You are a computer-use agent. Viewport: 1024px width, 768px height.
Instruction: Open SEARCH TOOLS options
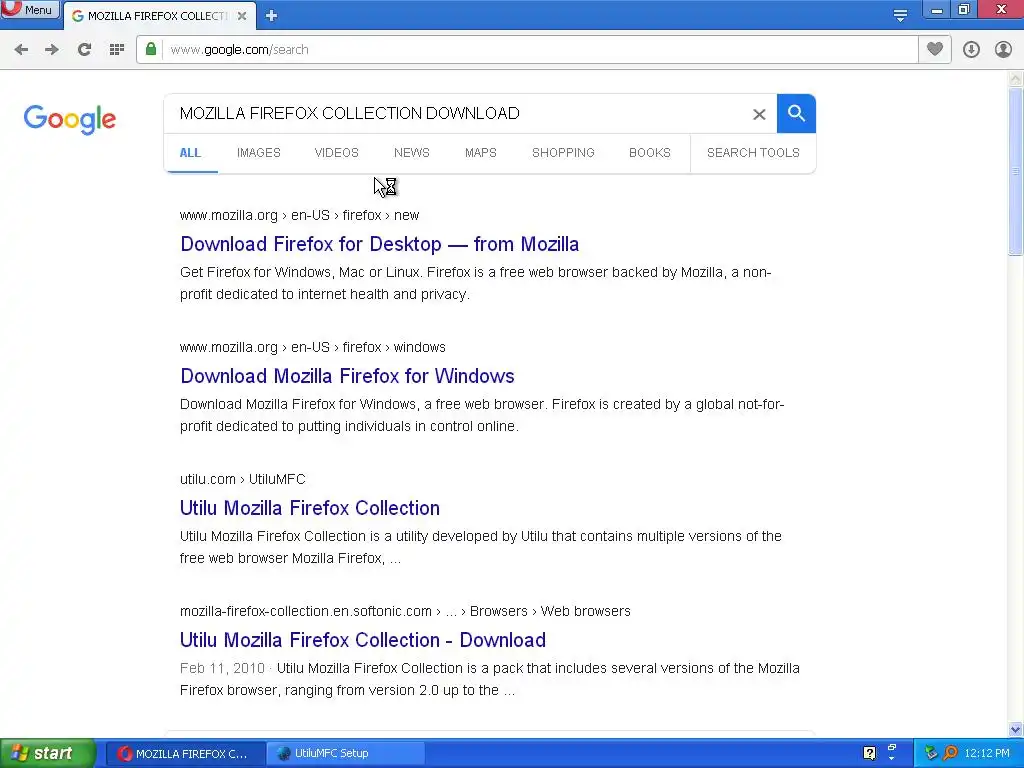coord(753,153)
